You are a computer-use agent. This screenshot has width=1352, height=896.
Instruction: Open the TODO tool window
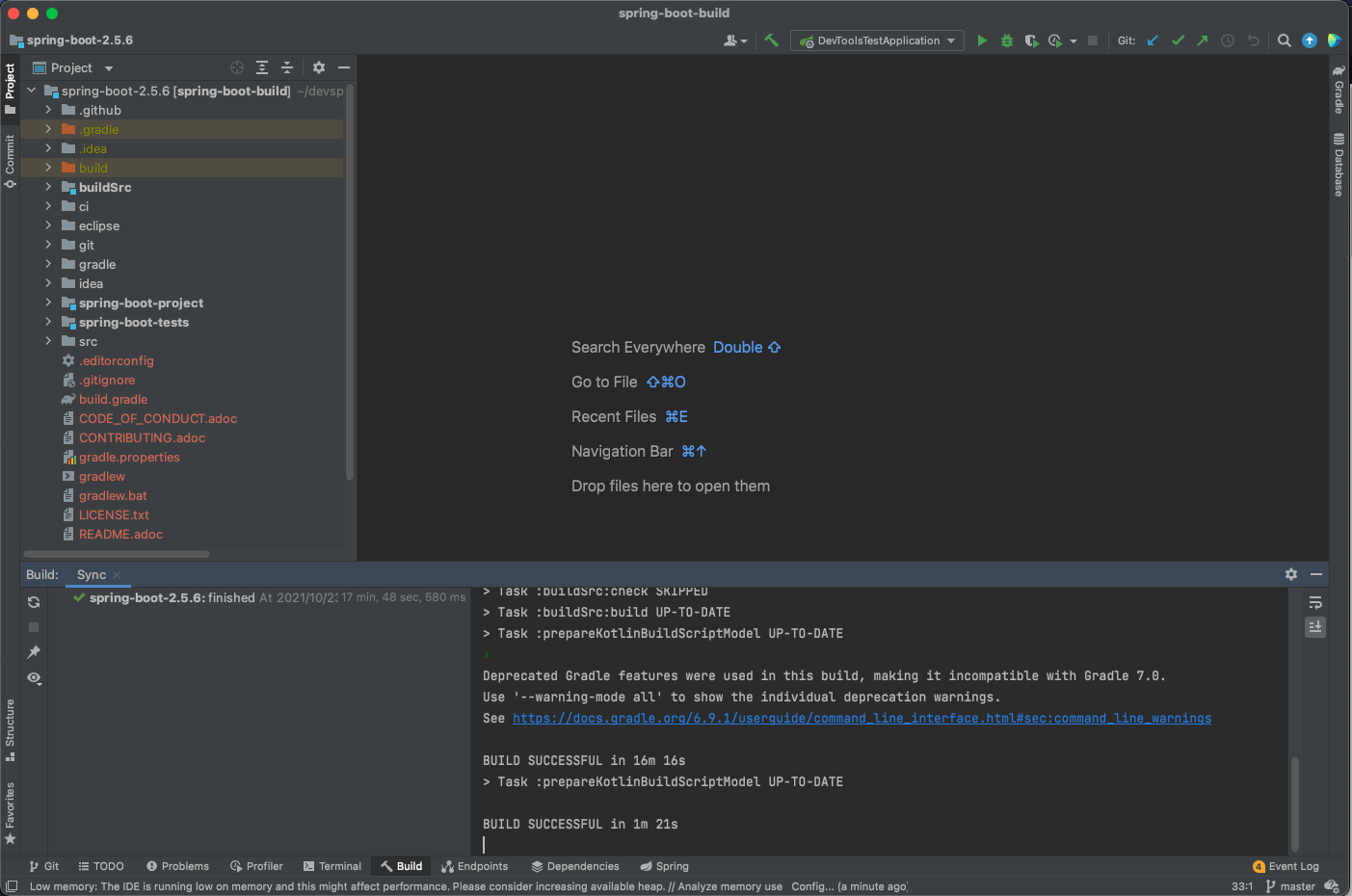click(101, 866)
